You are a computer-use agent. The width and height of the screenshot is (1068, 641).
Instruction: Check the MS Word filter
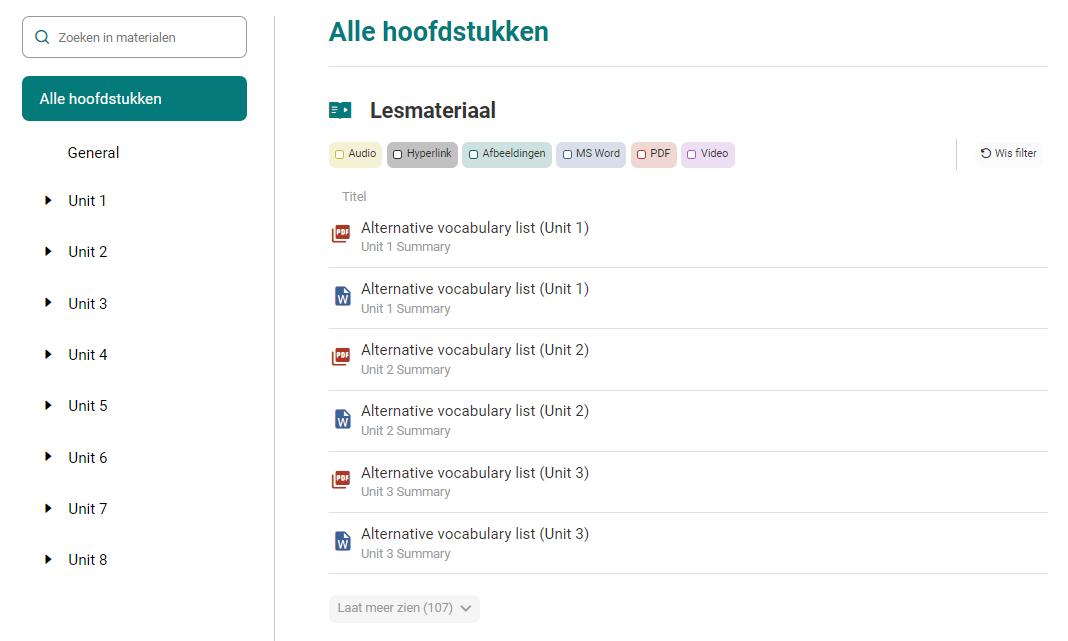click(x=567, y=155)
